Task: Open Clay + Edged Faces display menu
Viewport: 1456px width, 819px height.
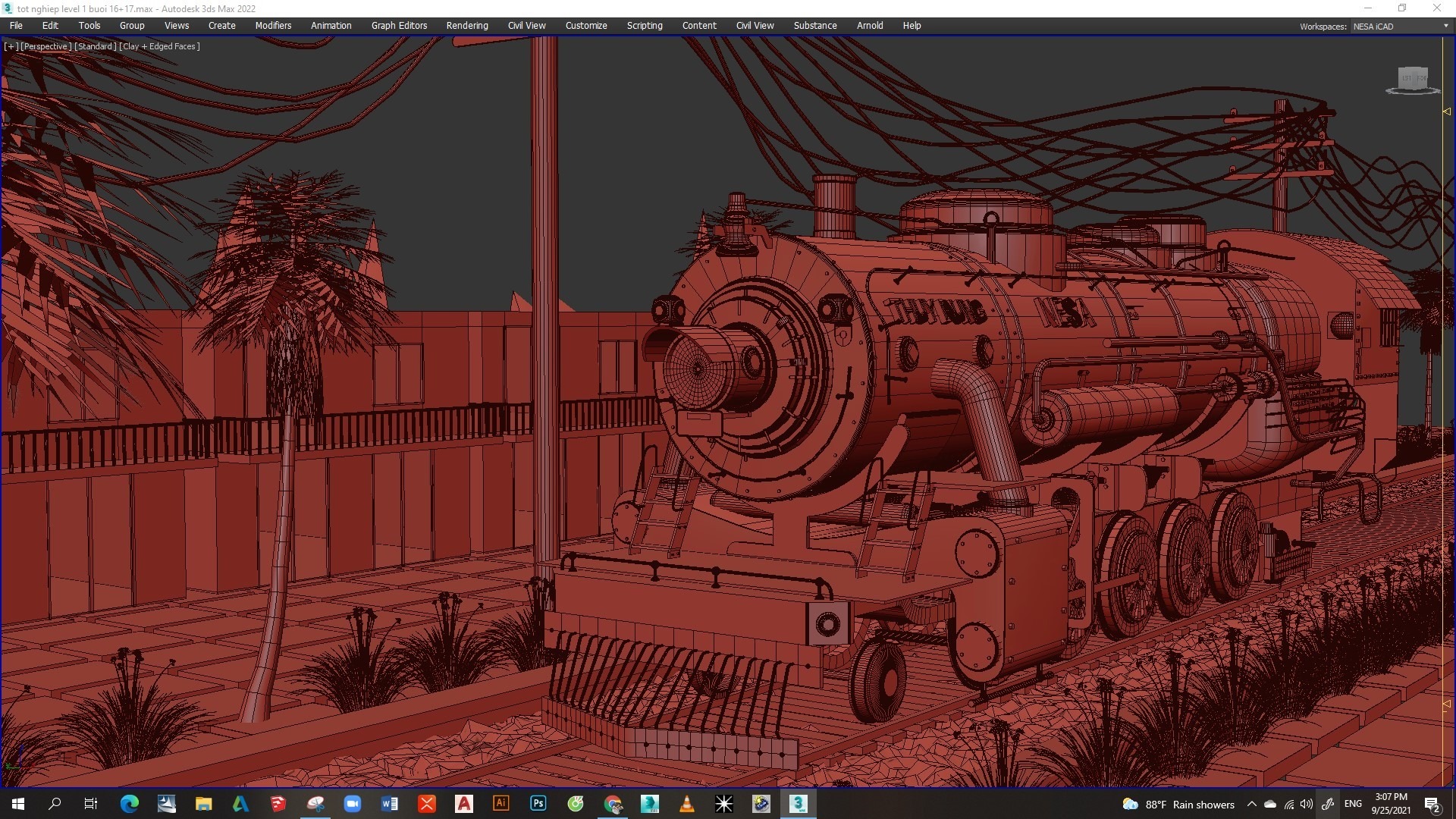Action: 160,46
